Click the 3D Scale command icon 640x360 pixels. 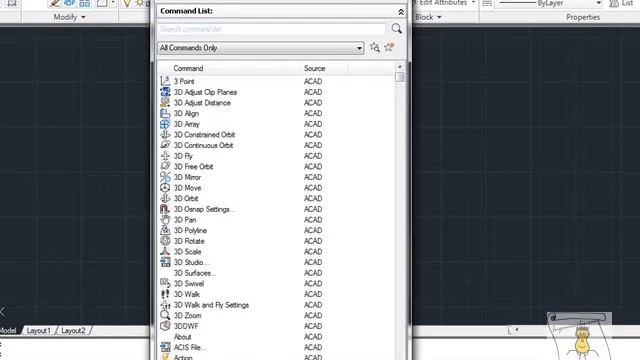coord(165,251)
